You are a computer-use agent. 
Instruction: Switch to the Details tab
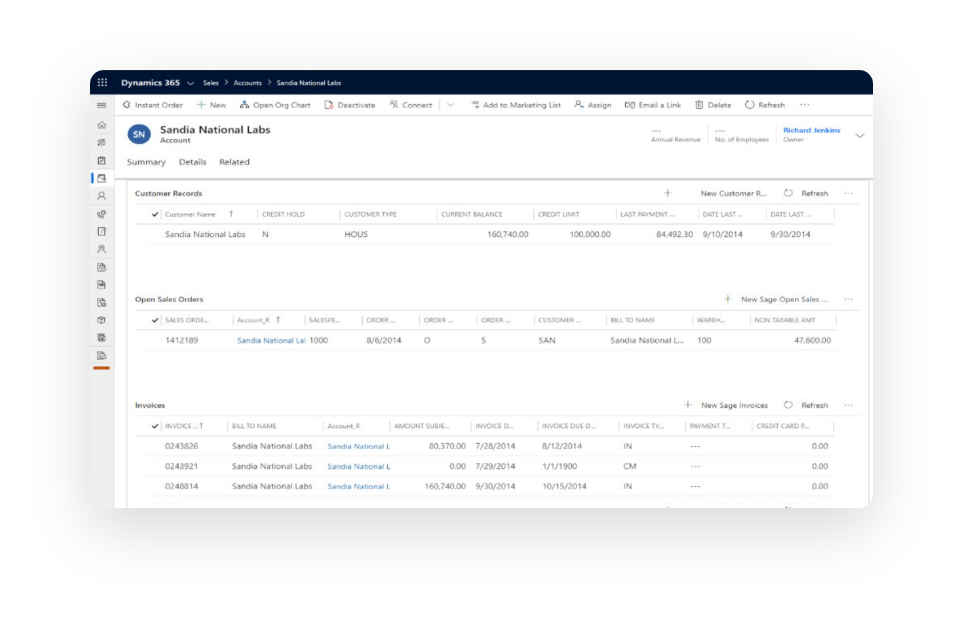pos(192,162)
